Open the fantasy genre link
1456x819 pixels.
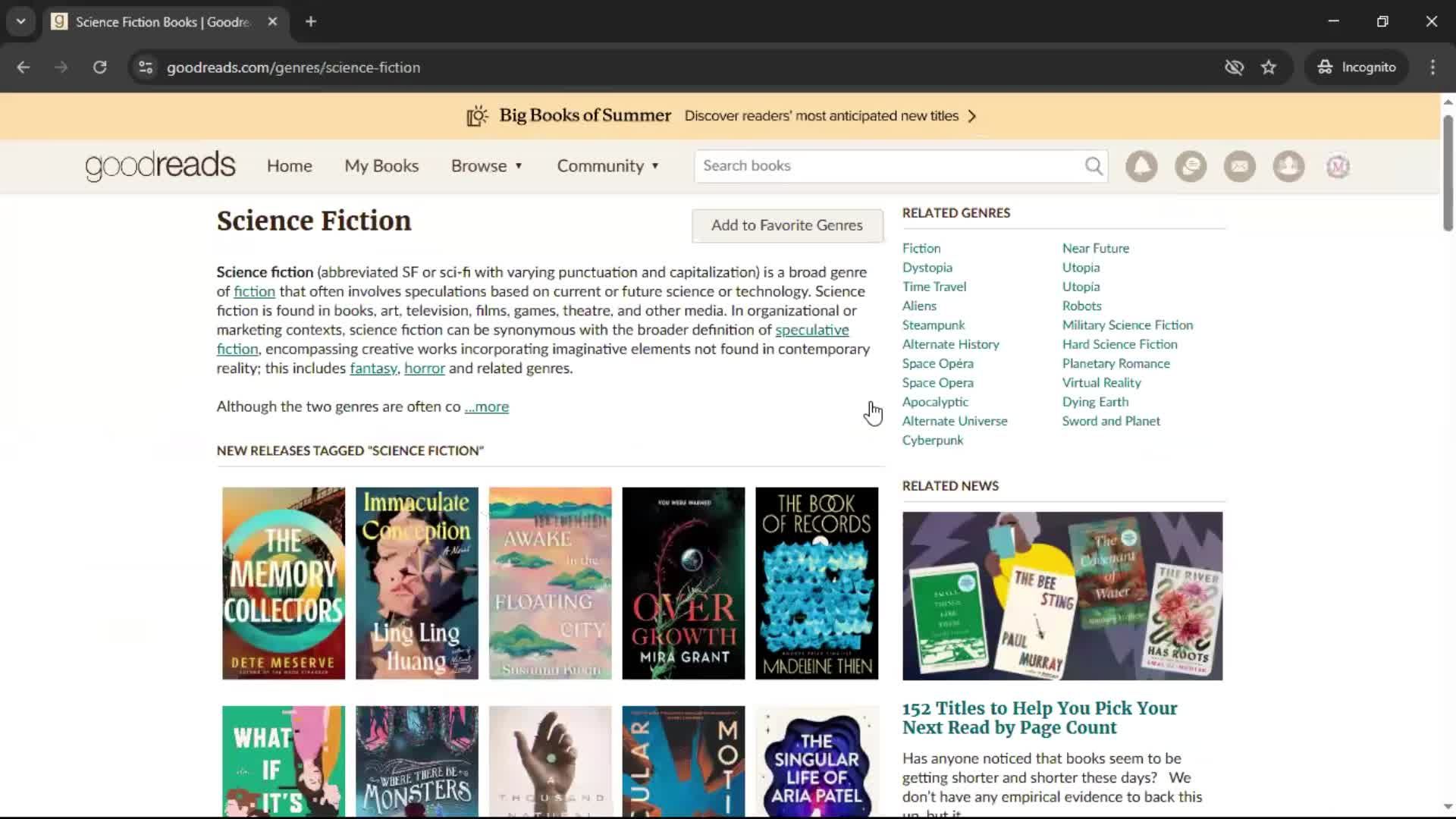pyautogui.click(x=373, y=369)
